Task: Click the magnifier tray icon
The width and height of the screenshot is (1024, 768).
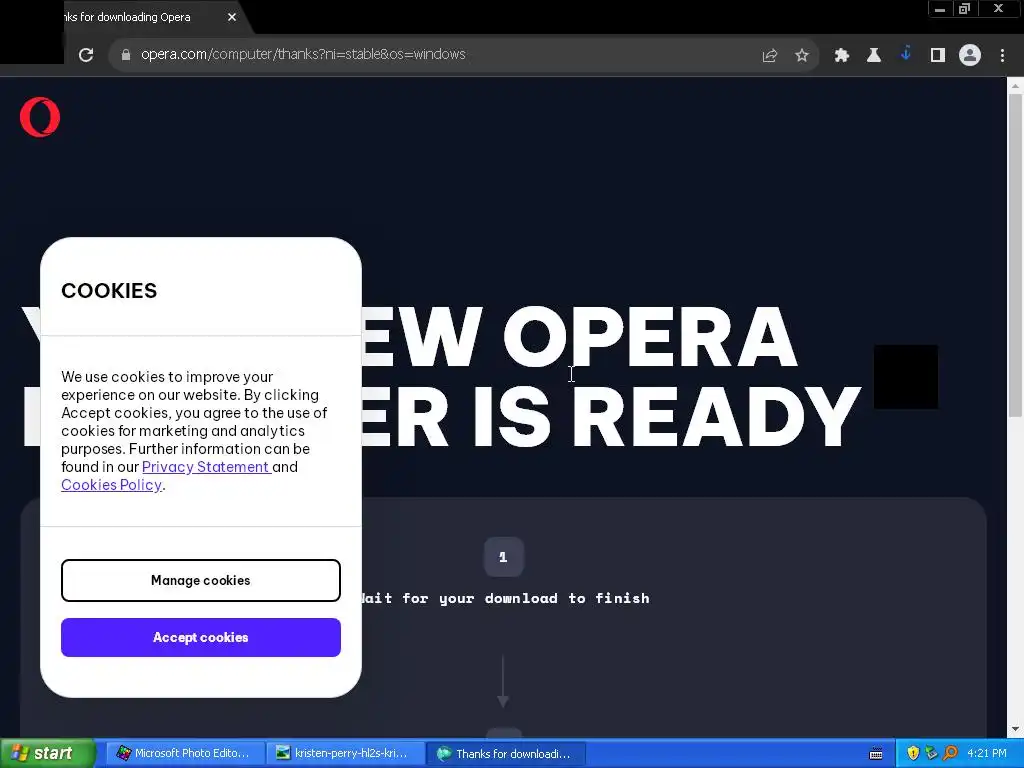Action: [x=950, y=754]
